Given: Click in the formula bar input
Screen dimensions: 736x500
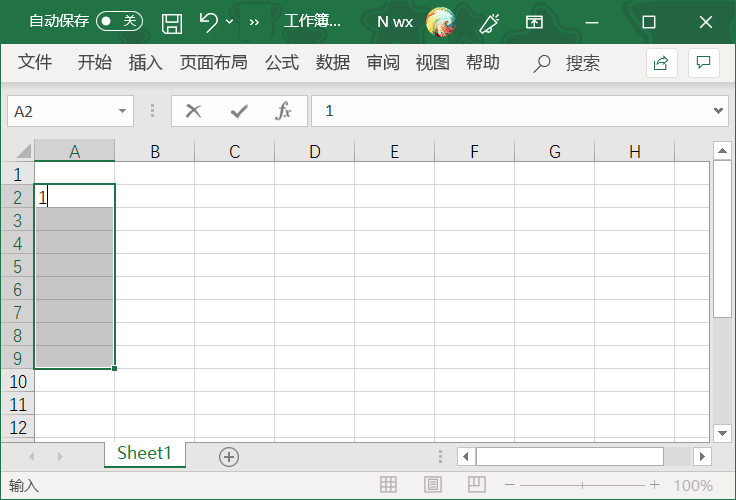Looking at the screenshot, I should (512, 111).
